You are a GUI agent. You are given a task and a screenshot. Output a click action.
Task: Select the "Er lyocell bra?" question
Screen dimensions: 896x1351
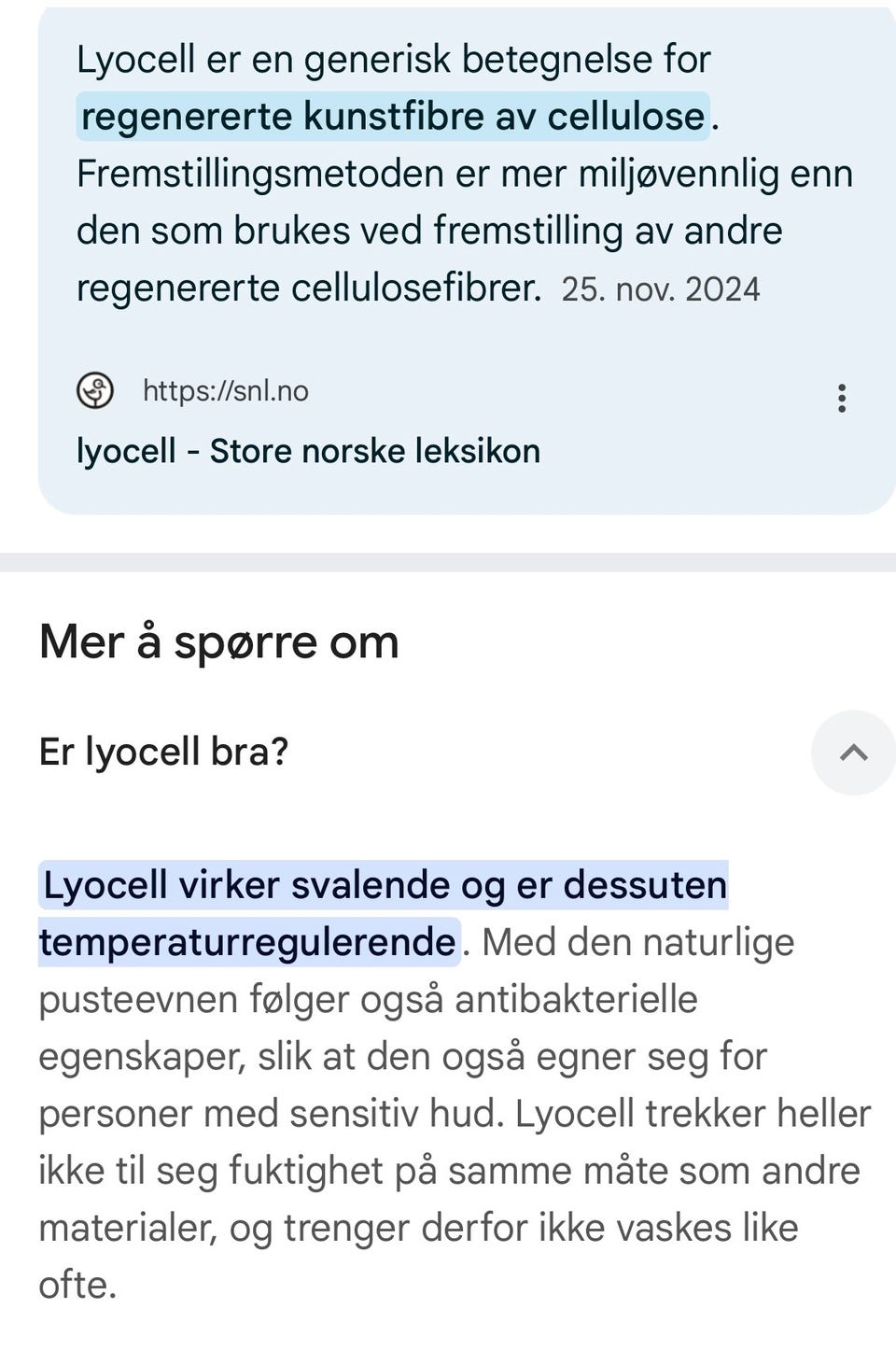(163, 752)
